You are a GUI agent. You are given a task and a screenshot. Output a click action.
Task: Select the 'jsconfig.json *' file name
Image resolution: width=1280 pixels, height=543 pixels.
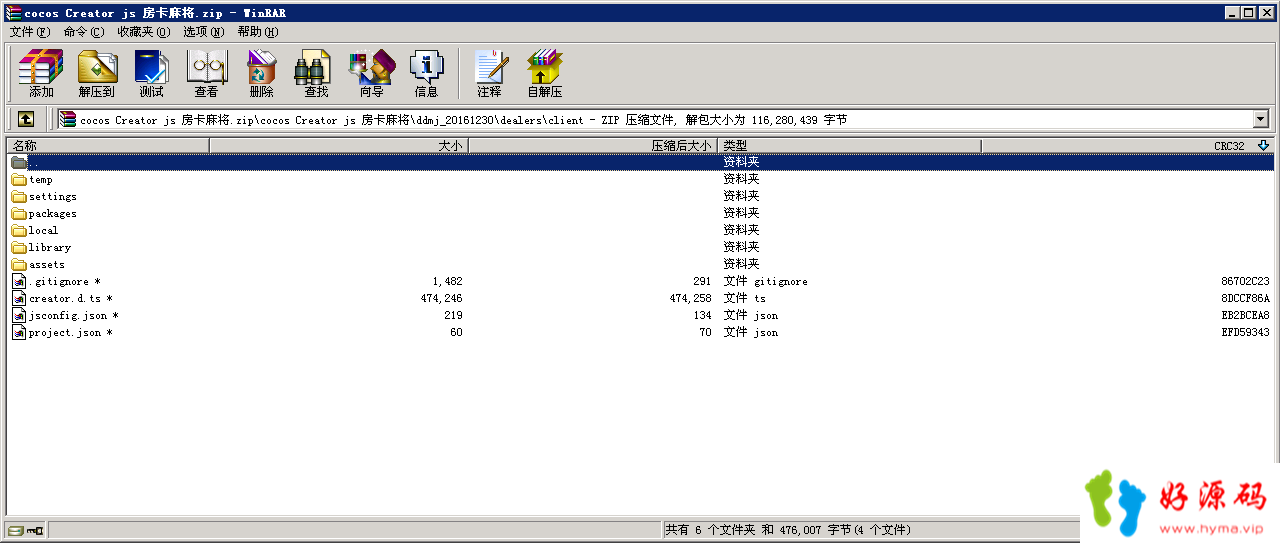(x=73, y=316)
